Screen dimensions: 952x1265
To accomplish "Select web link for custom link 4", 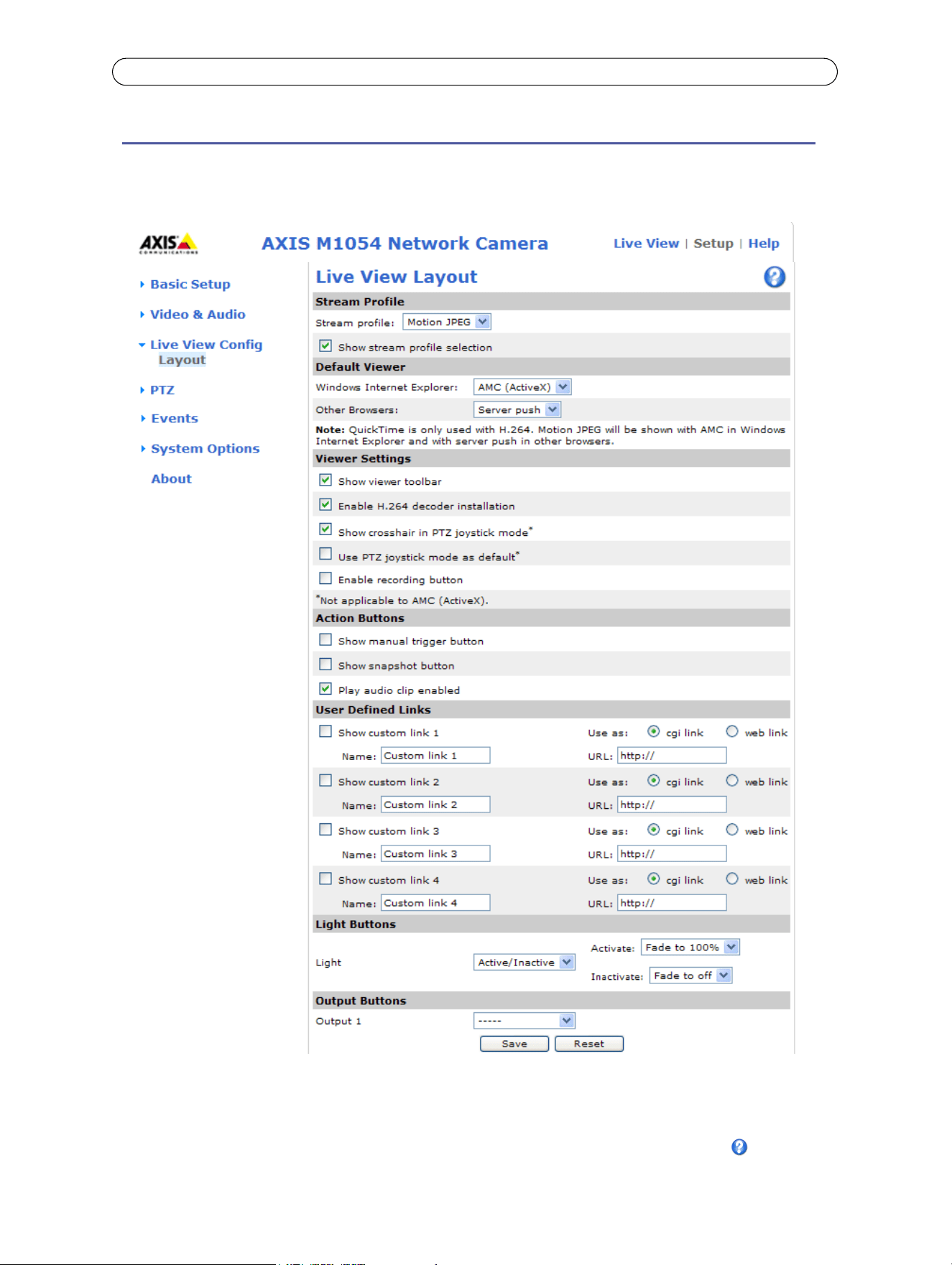I will 732,879.
